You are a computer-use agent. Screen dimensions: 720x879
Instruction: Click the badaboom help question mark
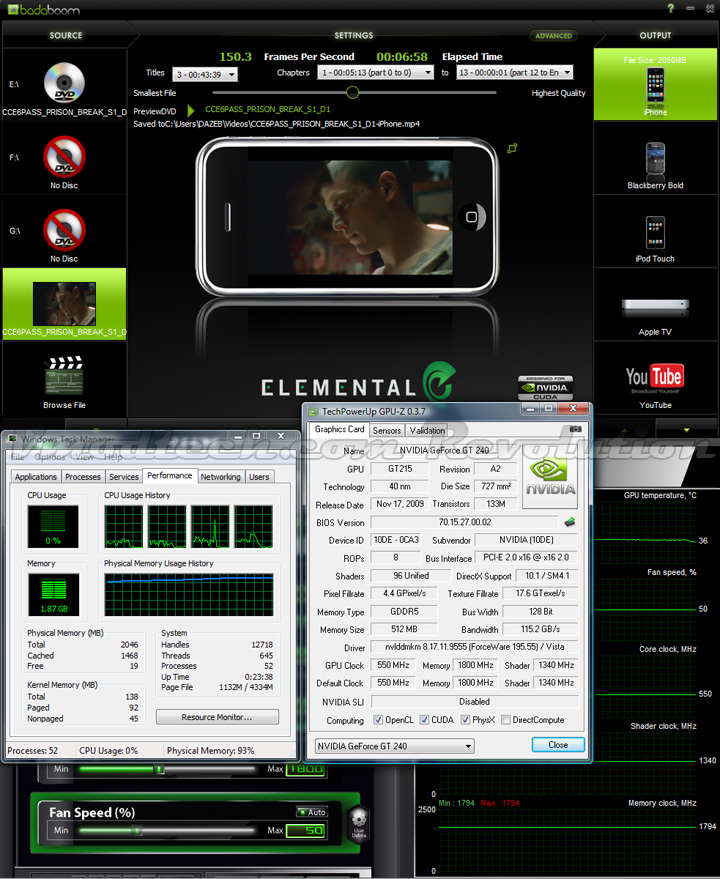pos(671,8)
